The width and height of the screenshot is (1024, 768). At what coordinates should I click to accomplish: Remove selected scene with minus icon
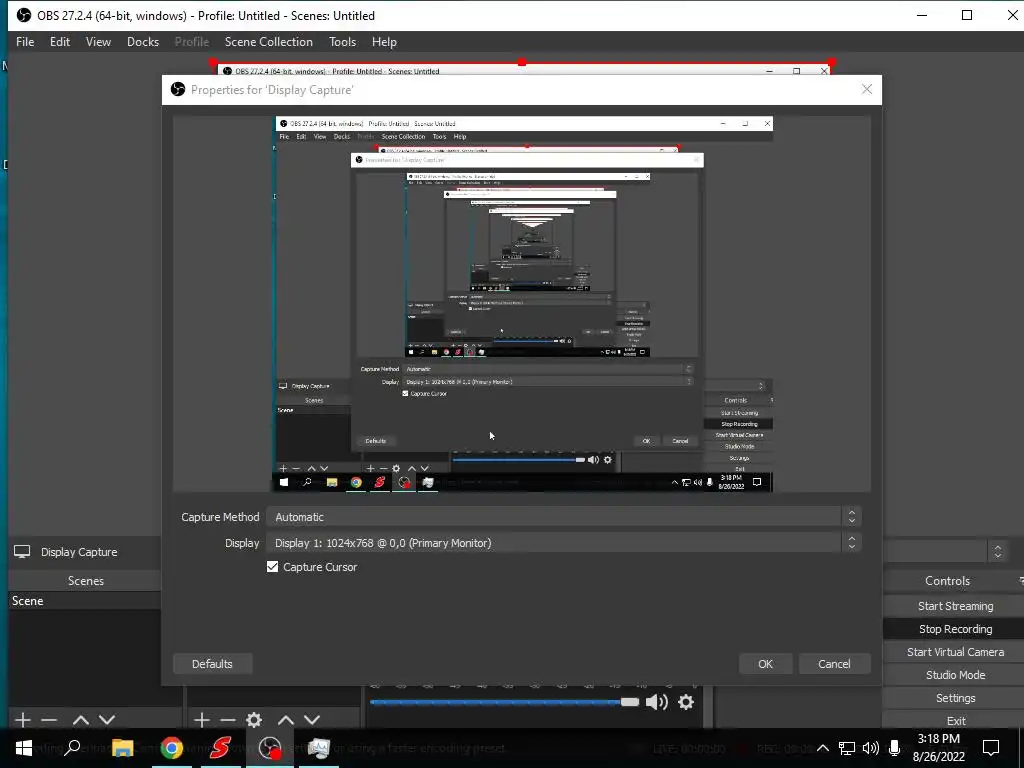[49, 720]
